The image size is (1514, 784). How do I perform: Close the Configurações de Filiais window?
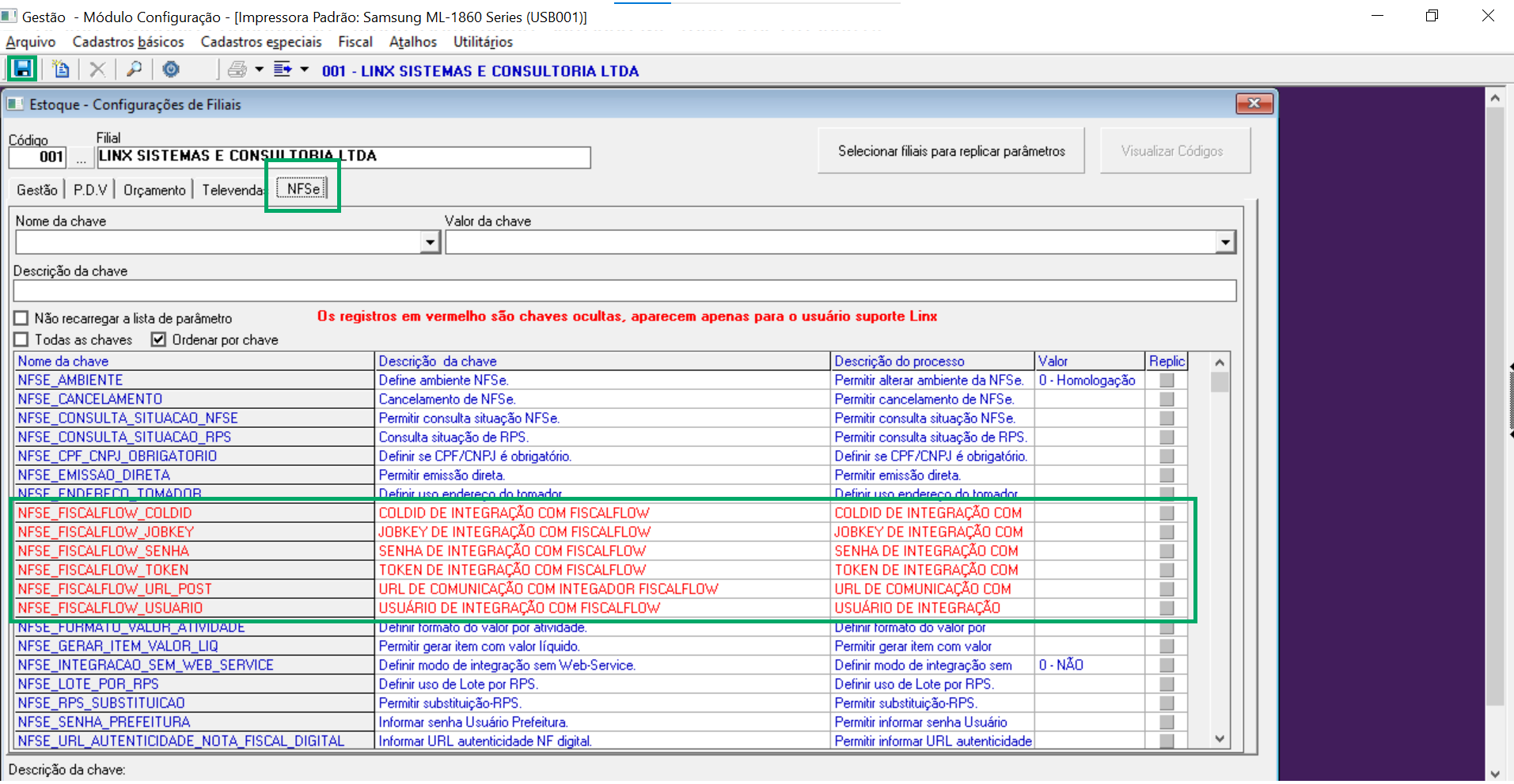(1254, 104)
